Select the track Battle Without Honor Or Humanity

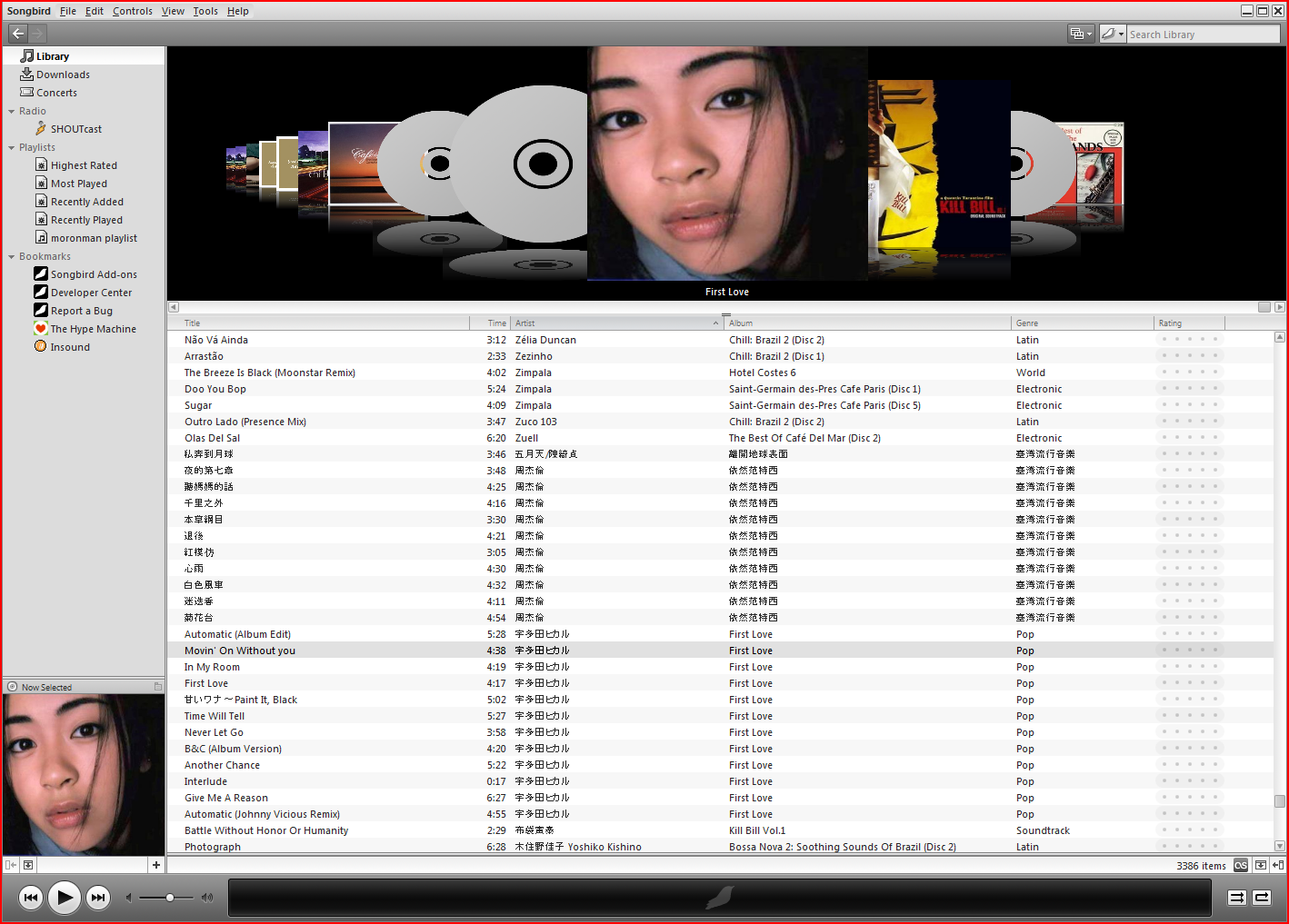pos(266,830)
